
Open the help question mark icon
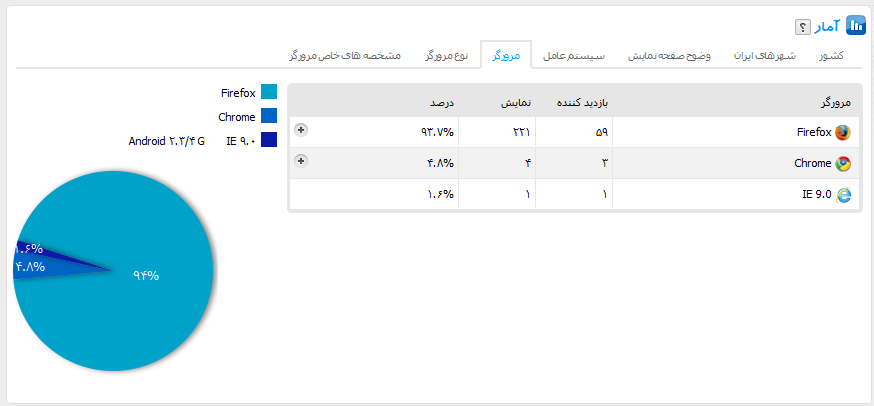pos(802,26)
